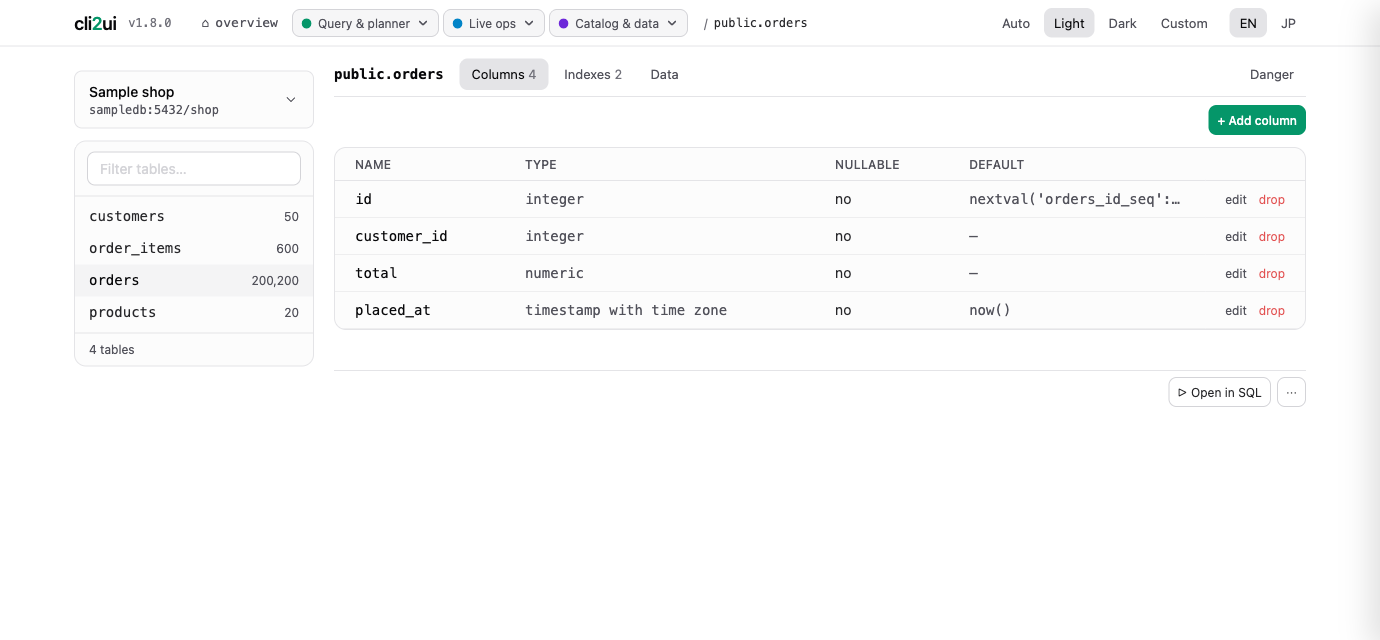
Task: Switch to the Indexes tab
Action: point(593,74)
